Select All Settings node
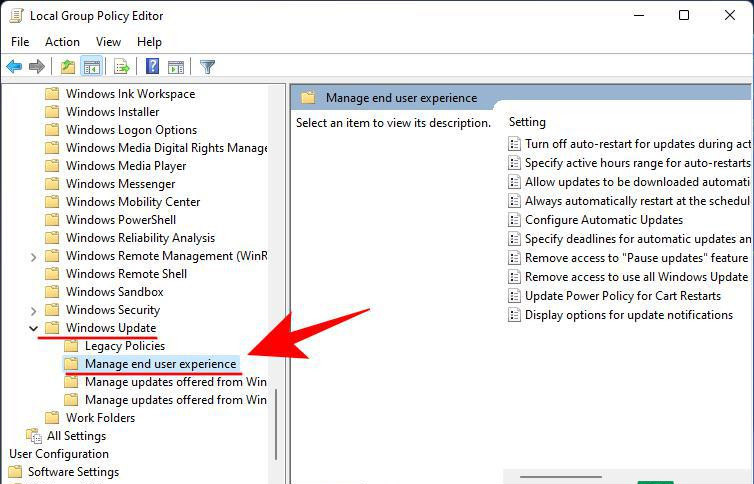Screen dimensions: 754x484 point(76,436)
